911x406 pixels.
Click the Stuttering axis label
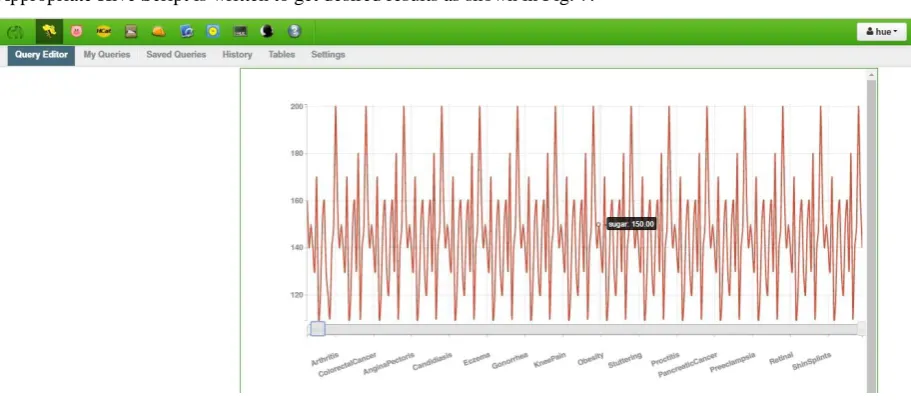(625, 360)
